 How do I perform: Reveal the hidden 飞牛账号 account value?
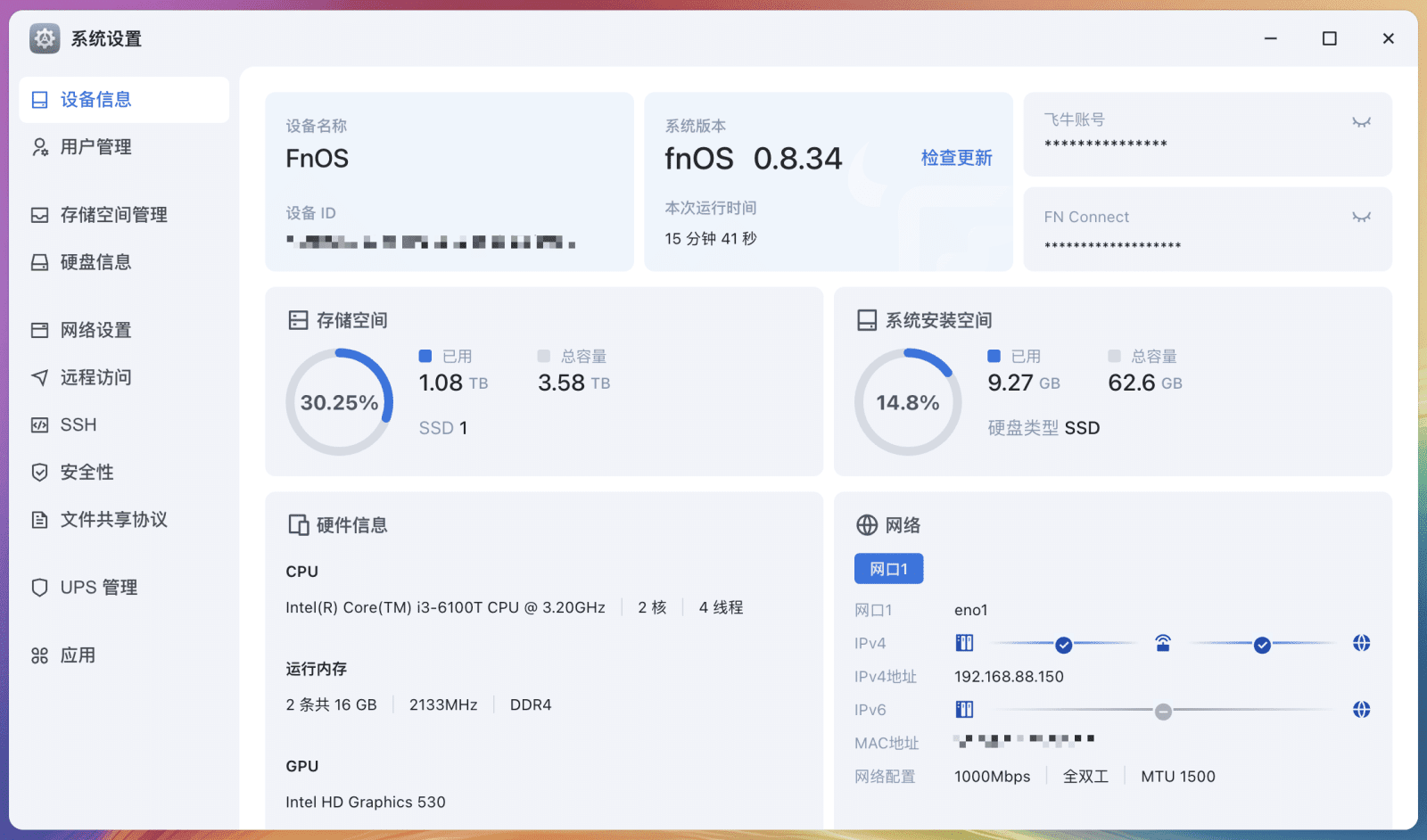click(x=1360, y=122)
